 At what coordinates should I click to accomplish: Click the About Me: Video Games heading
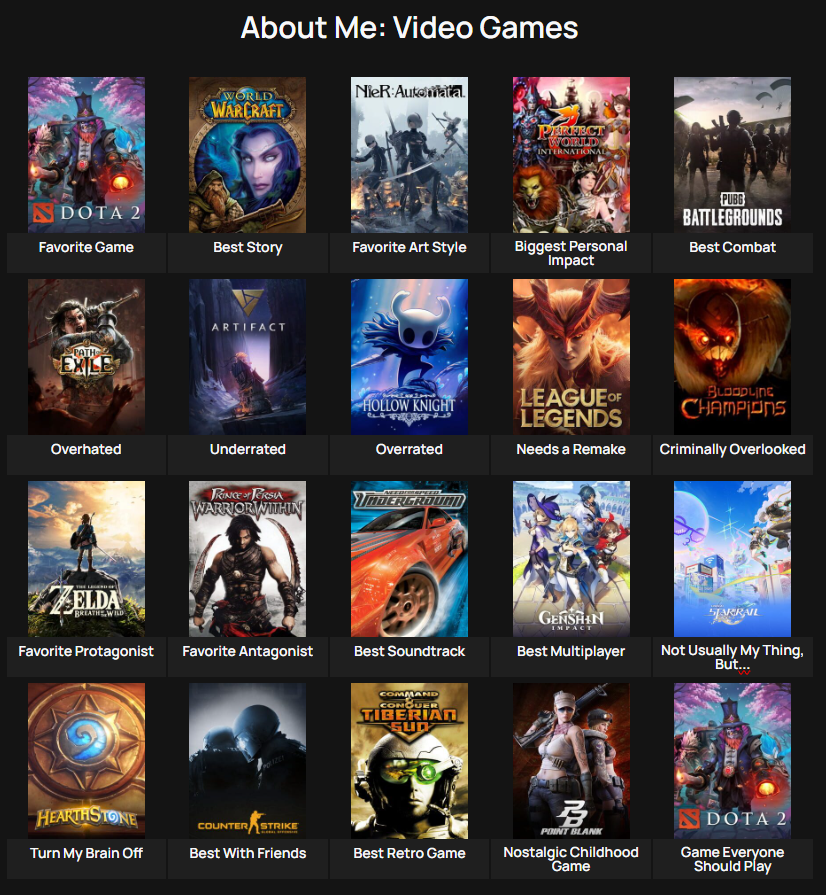pyautogui.click(x=409, y=27)
